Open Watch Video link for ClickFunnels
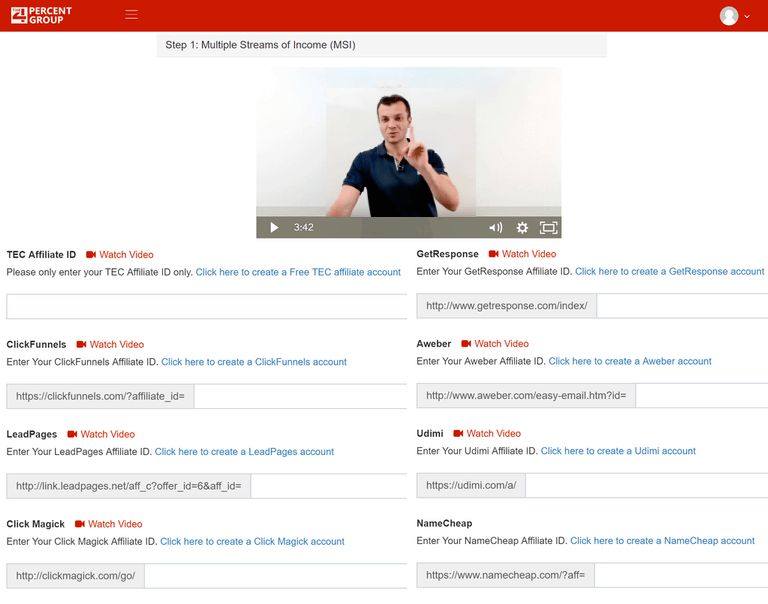This screenshot has width=768, height=604. (x=117, y=344)
